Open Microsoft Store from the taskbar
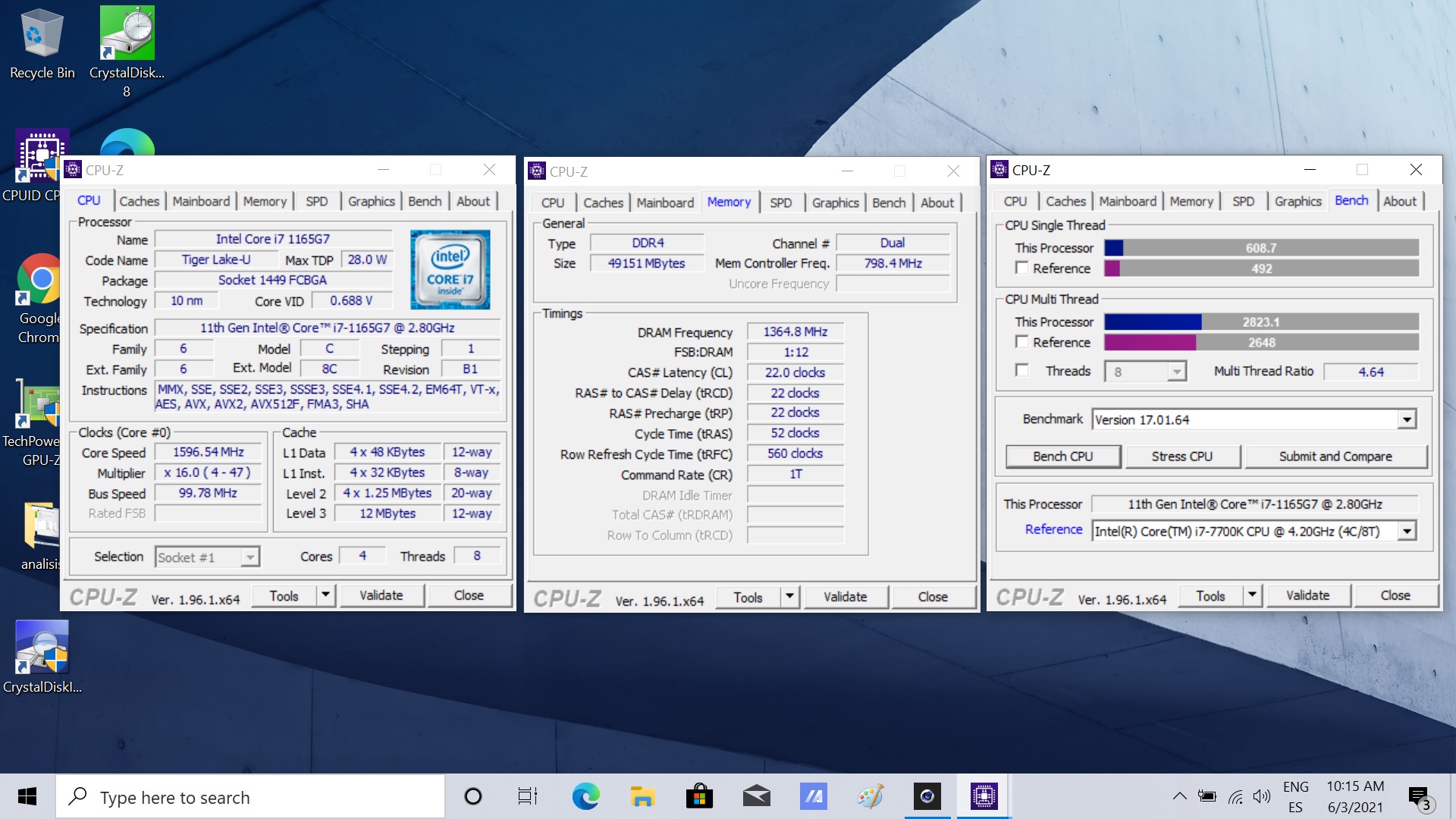The height and width of the screenshot is (819, 1456). (699, 796)
